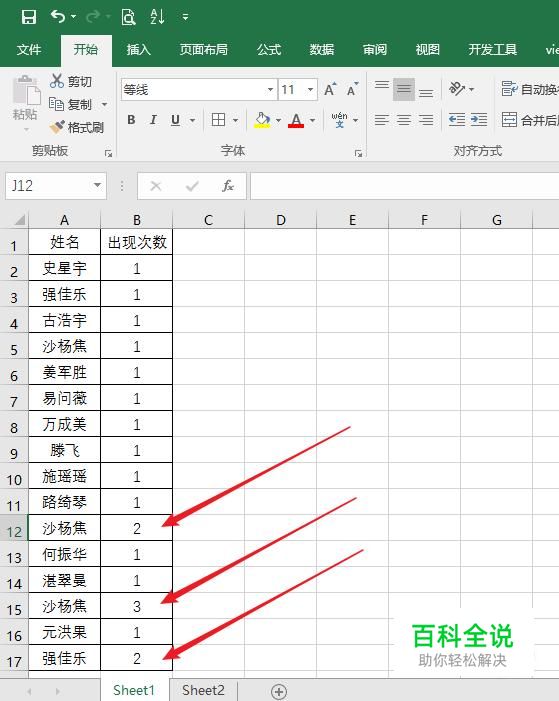
Task: Open the Copy options dropdown arrow
Action: [105, 105]
